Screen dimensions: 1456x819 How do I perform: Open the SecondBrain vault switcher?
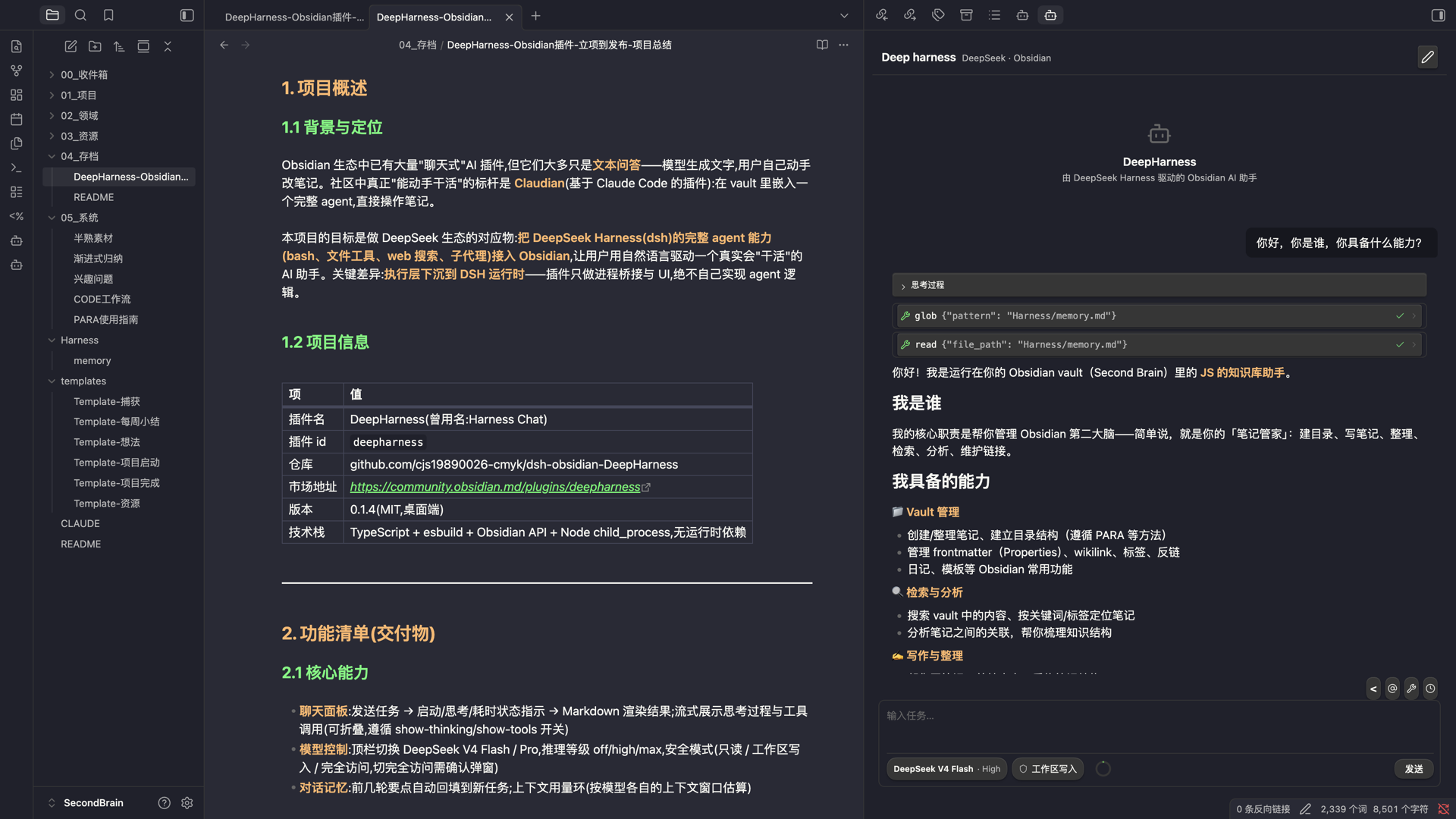pos(93,802)
